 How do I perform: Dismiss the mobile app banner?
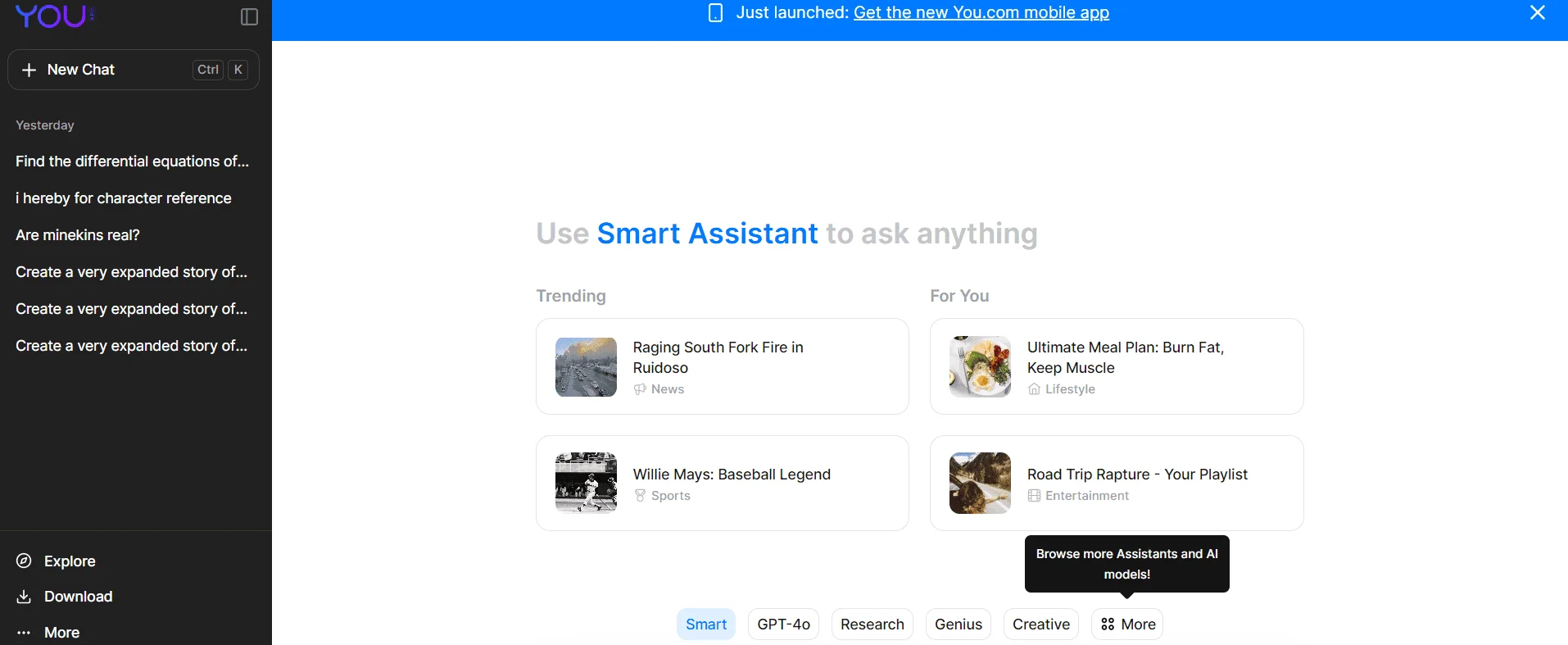point(1538,12)
